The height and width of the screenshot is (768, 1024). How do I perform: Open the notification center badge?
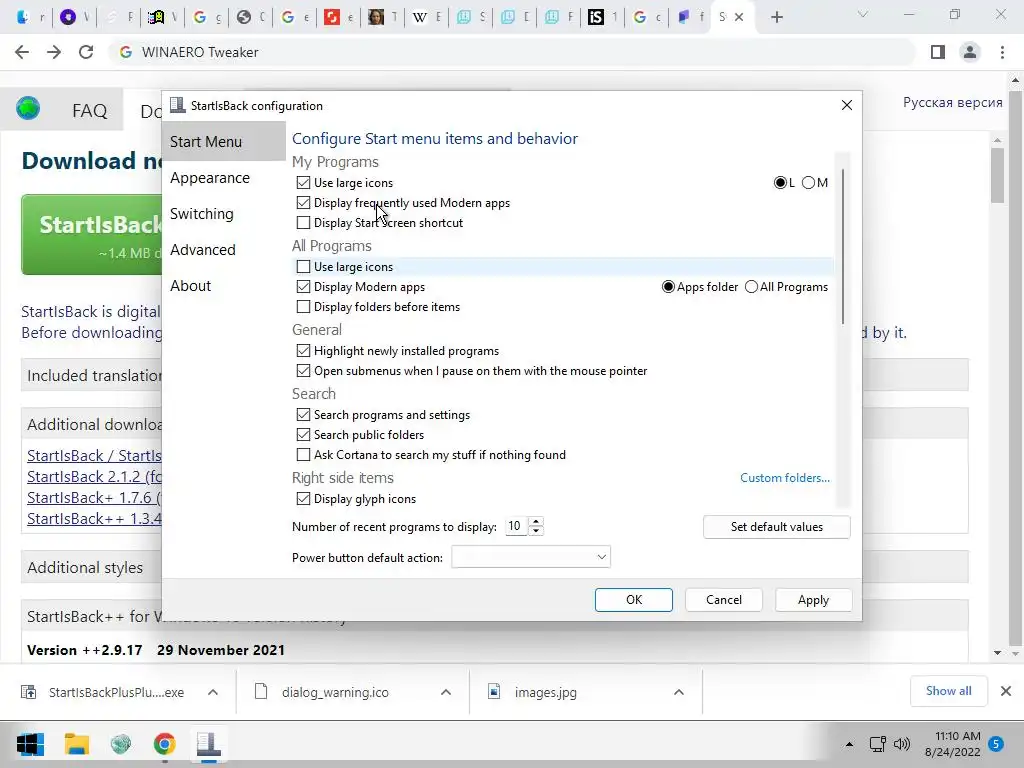click(996, 744)
